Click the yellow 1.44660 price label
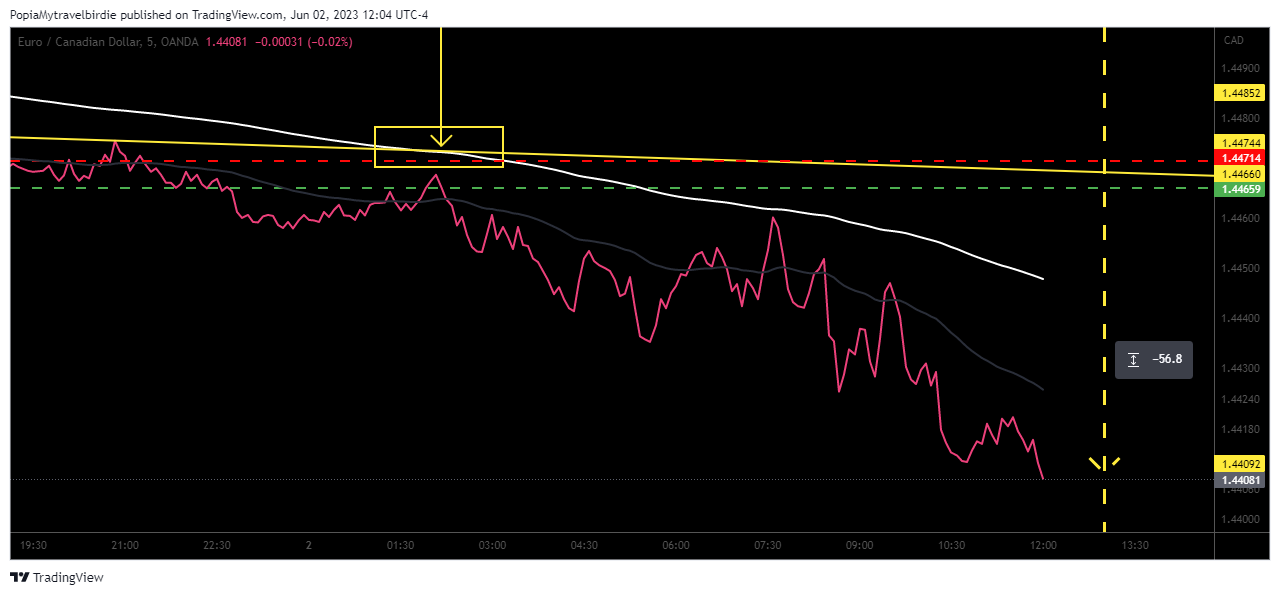The height and width of the screenshot is (595, 1280). [1239, 174]
